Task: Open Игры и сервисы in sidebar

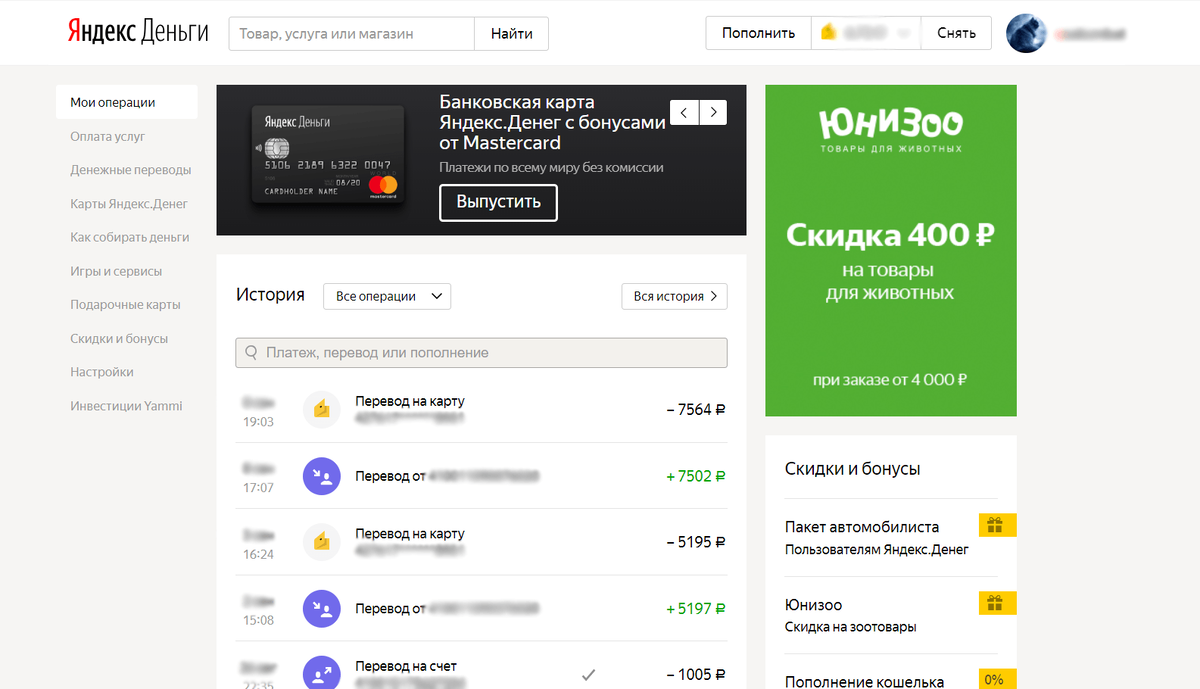Action: tap(116, 271)
